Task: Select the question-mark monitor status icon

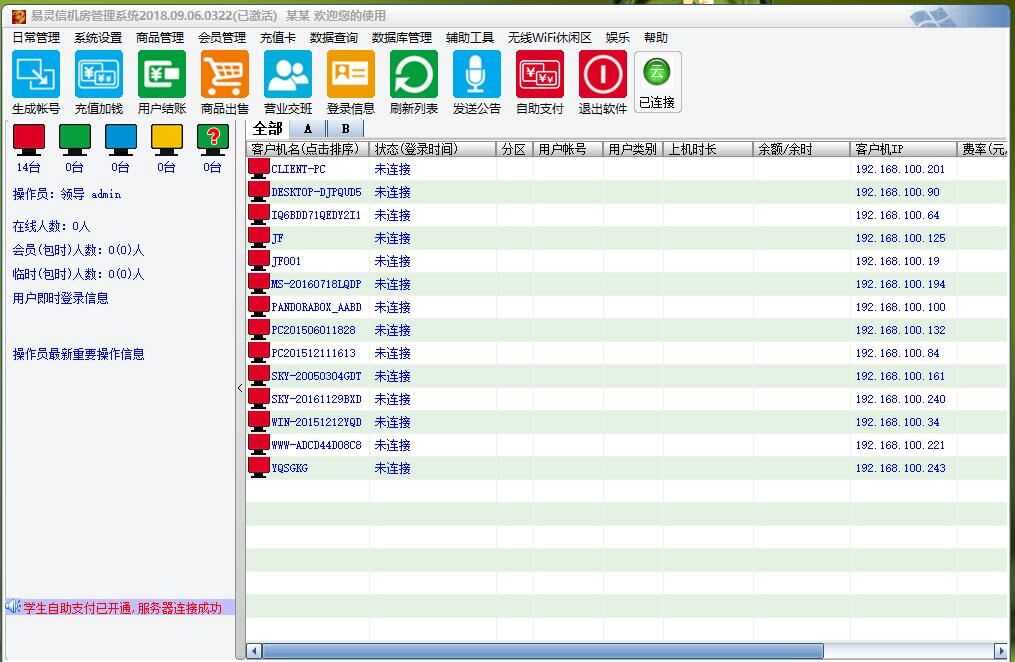Action: tap(213, 140)
